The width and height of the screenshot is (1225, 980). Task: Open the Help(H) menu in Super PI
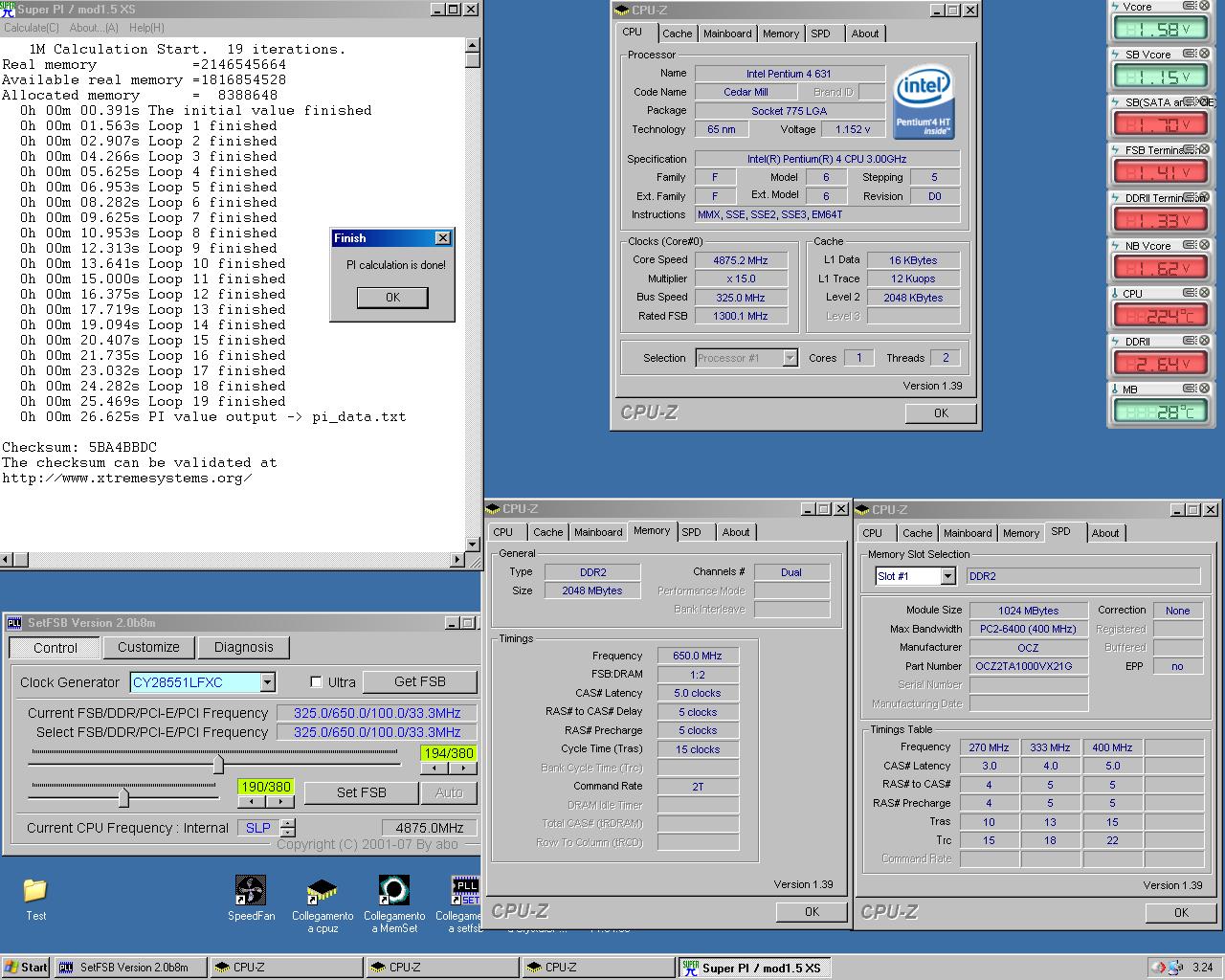[x=146, y=28]
